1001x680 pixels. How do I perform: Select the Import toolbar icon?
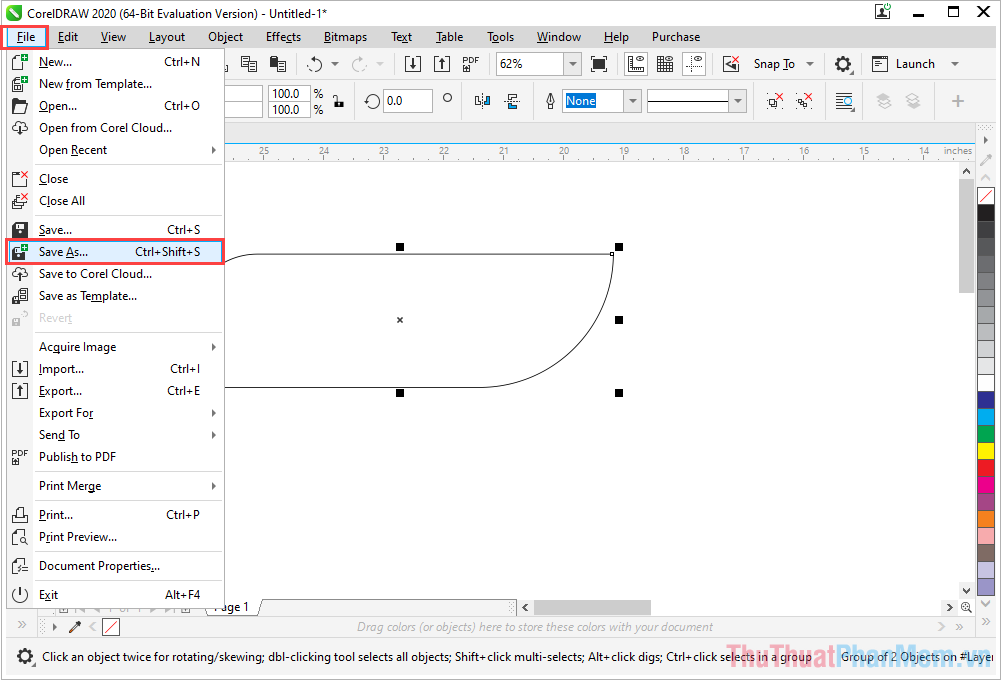(413, 63)
